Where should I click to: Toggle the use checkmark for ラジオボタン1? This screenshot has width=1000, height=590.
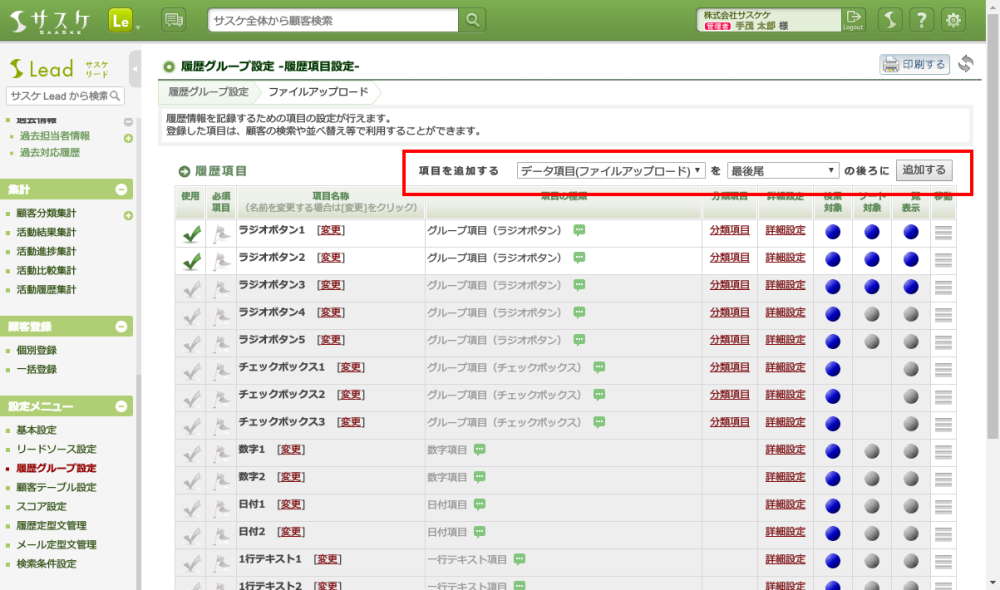click(191, 233)
